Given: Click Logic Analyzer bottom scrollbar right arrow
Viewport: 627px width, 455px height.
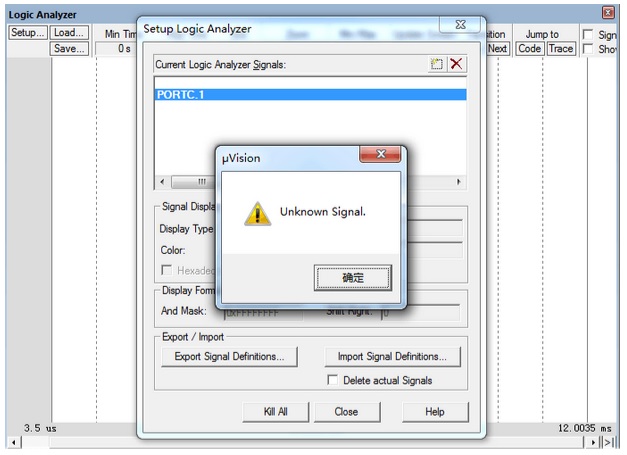Looking at the screenshot, I should 593,443.
